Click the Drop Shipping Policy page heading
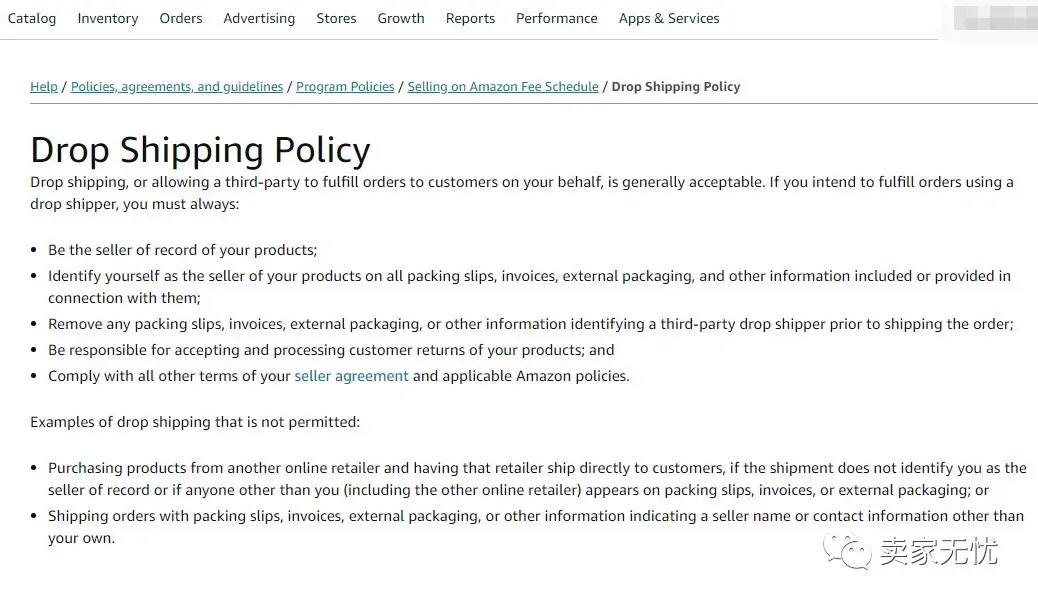This screenshot has height=602, width=1038. pos(200,150)
